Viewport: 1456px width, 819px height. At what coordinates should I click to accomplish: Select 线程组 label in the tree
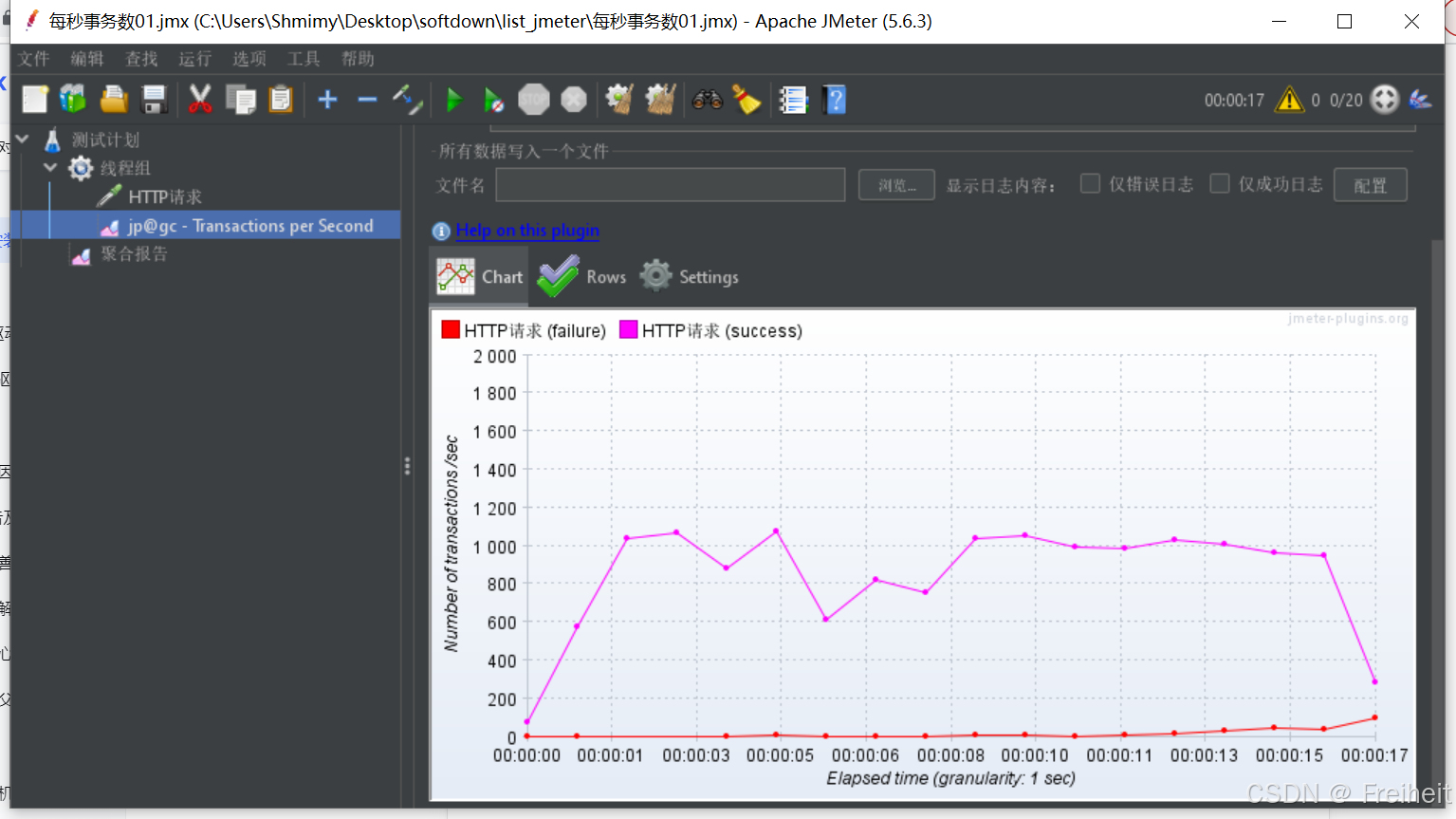(125, 168)
